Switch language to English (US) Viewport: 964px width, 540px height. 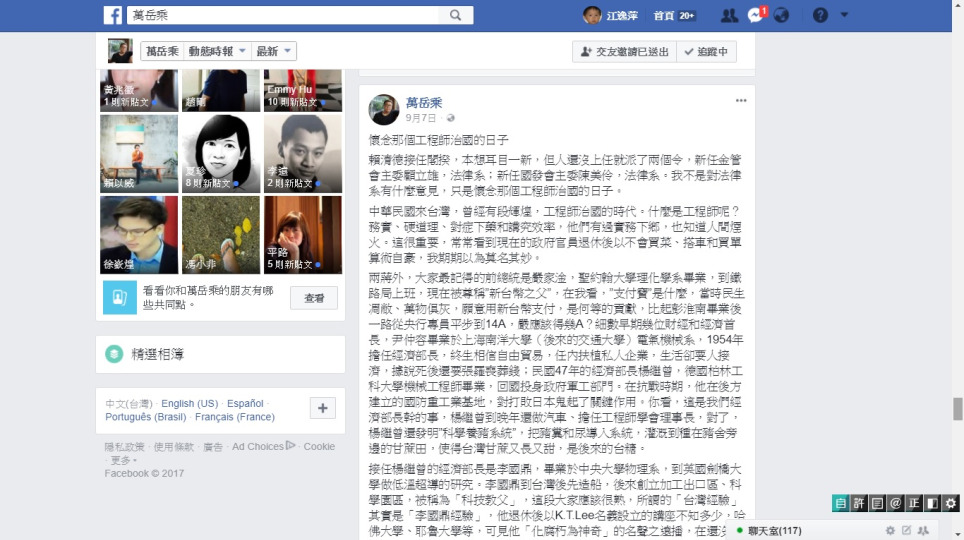[189, 403]
